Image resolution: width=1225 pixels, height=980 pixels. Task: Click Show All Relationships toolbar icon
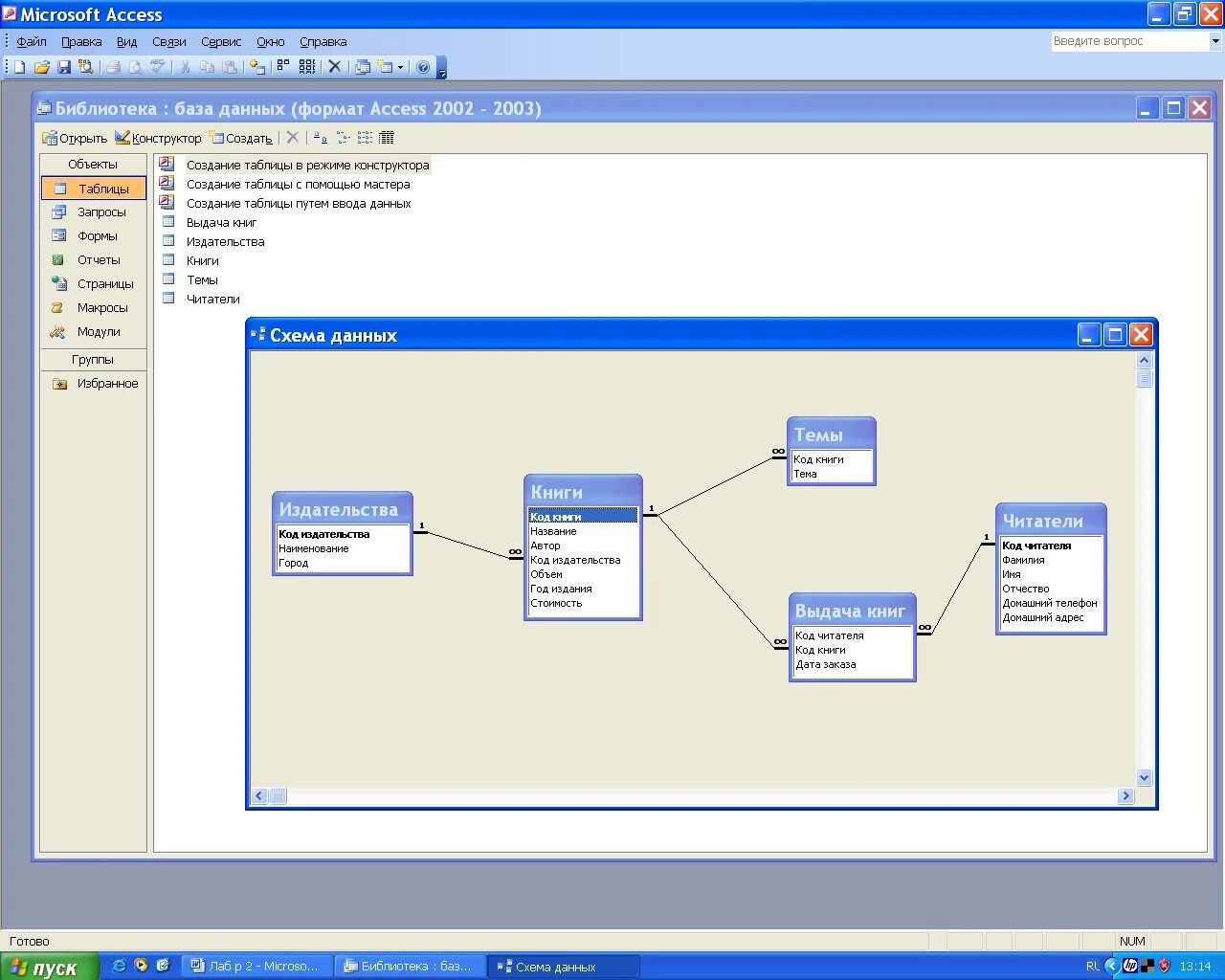pyautogui.click(x=307, y=67)
